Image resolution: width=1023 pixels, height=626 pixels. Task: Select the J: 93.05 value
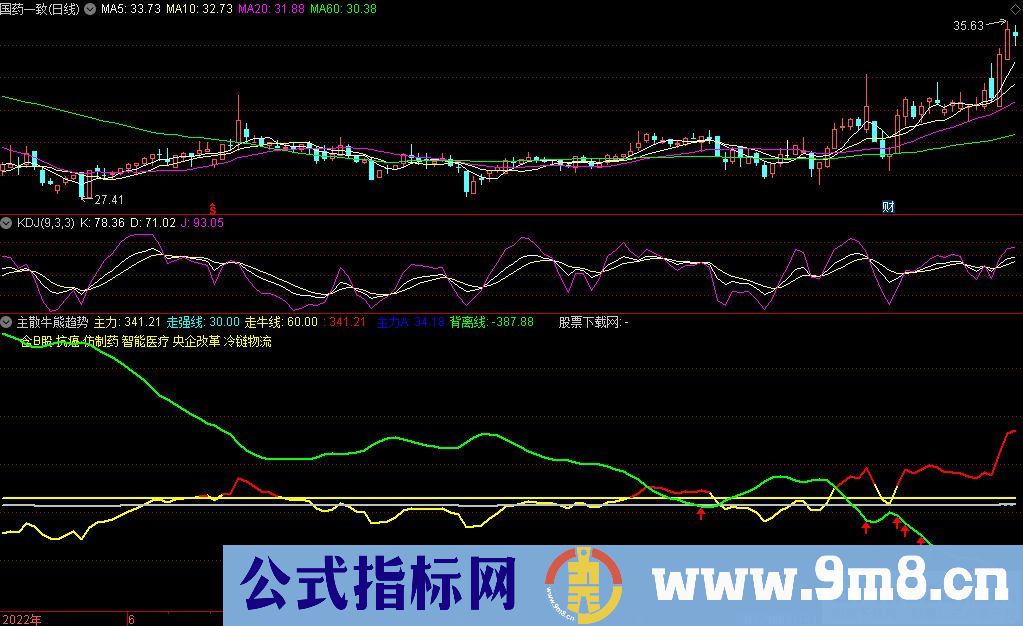pos(202,223)
